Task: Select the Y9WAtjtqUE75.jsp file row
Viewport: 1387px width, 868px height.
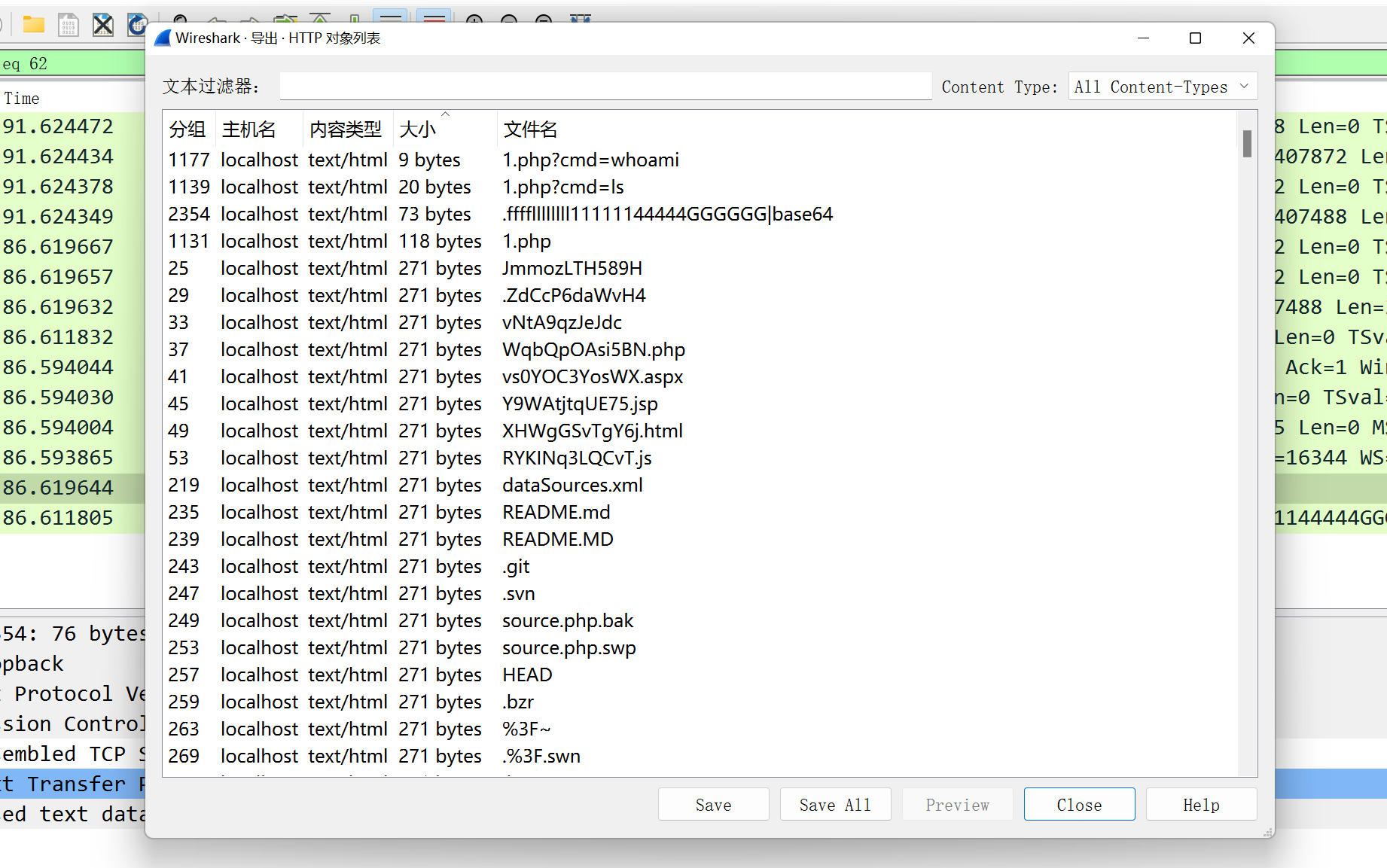Action: [700, 404]
